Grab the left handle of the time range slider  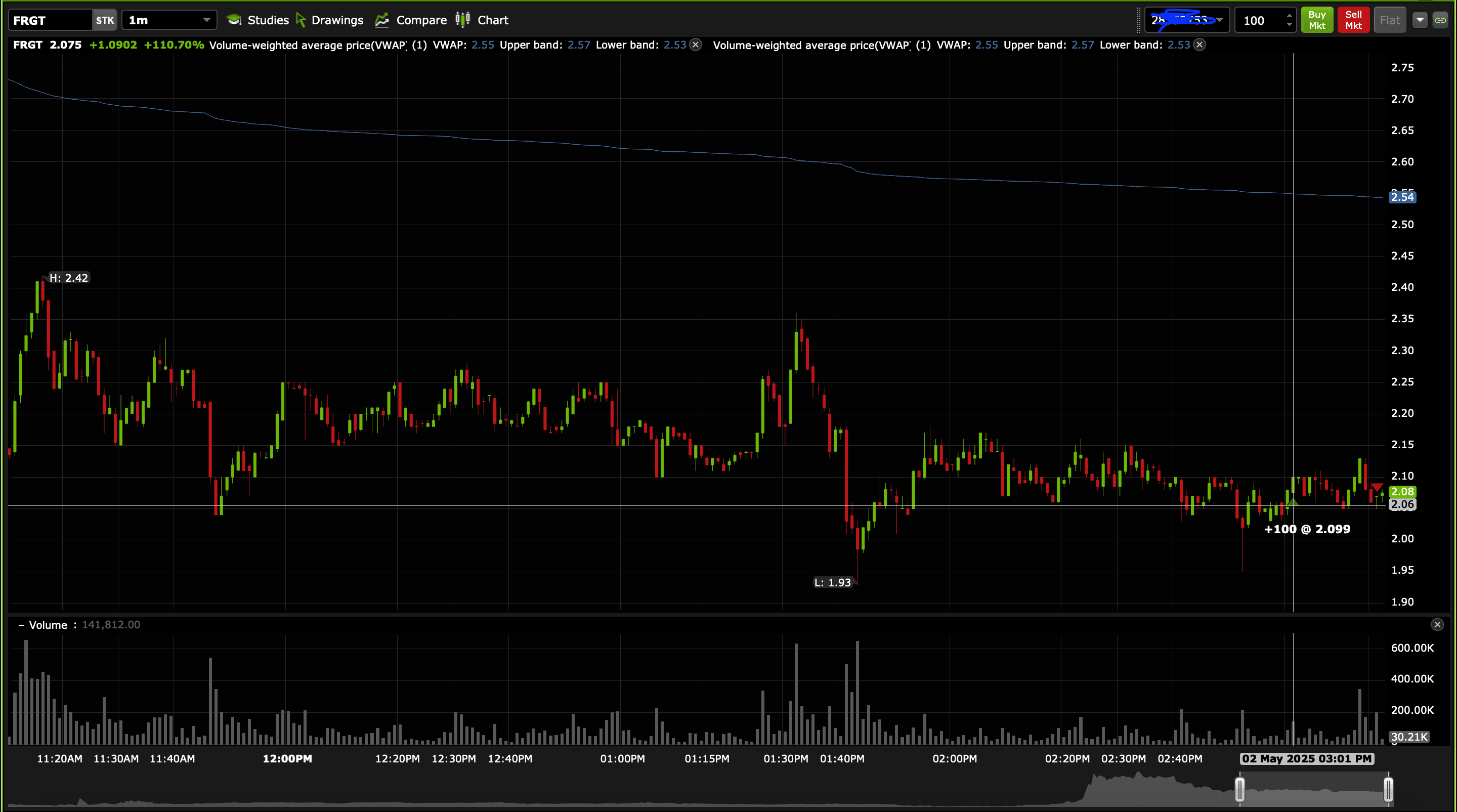[x=1239, y=789]
